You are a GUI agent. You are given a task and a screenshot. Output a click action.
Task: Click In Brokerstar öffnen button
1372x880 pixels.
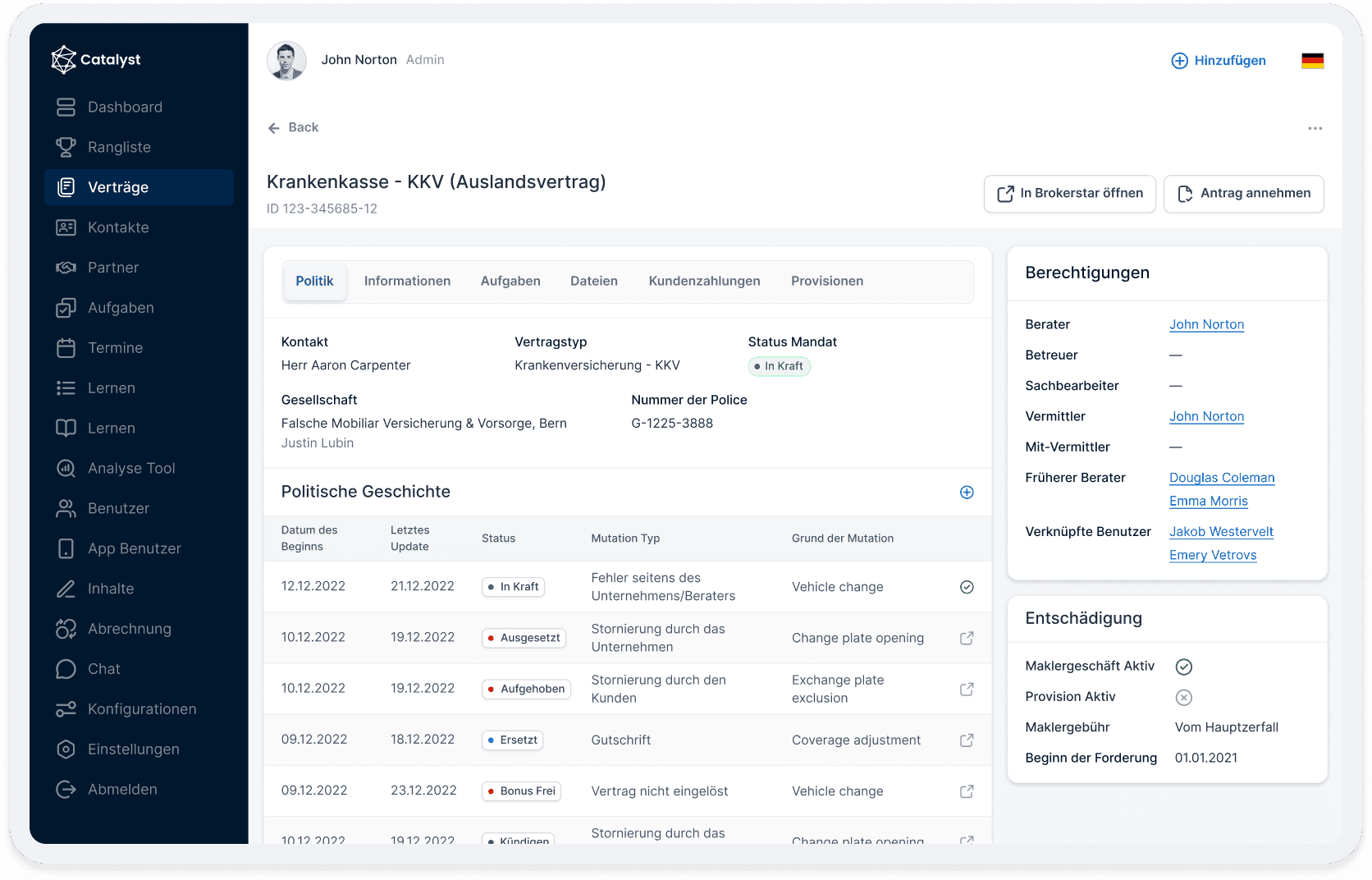tap(1070, 195)
